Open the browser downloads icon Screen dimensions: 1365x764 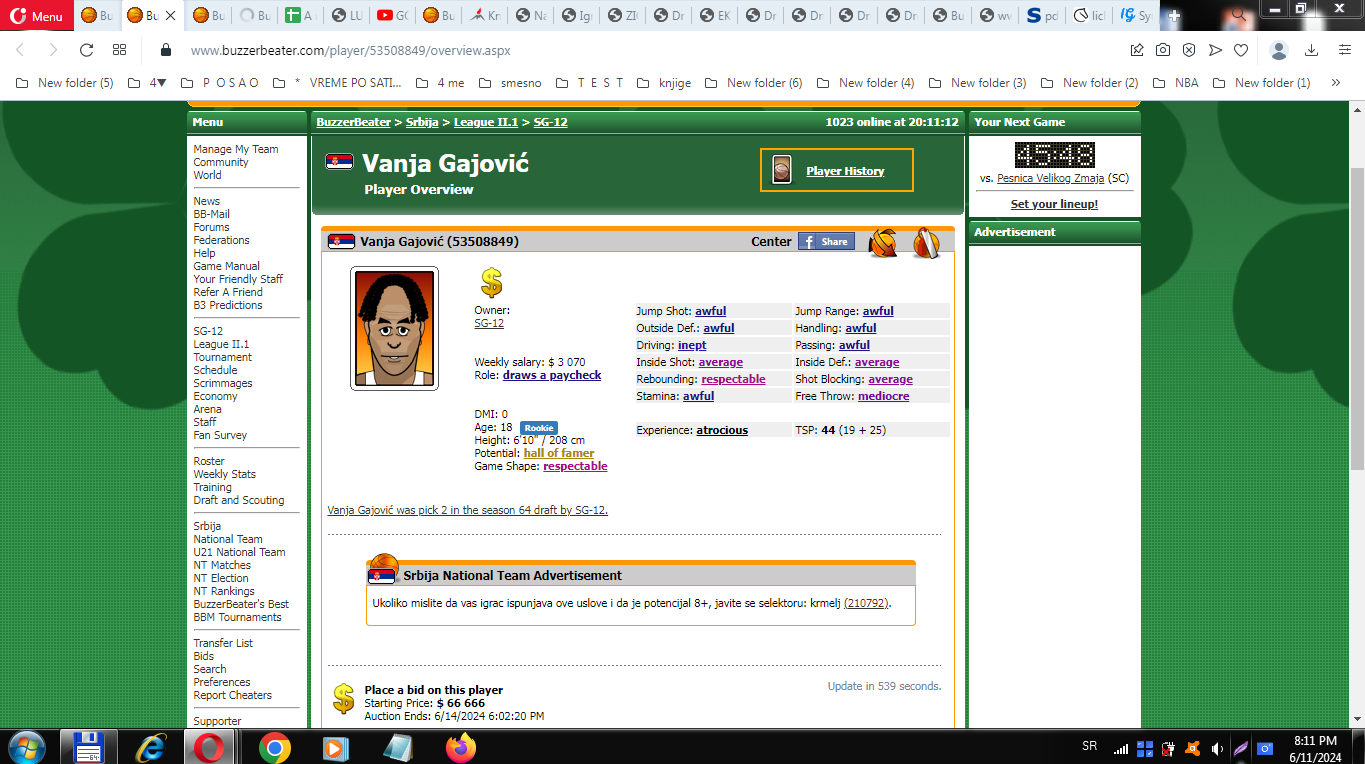1311,50
